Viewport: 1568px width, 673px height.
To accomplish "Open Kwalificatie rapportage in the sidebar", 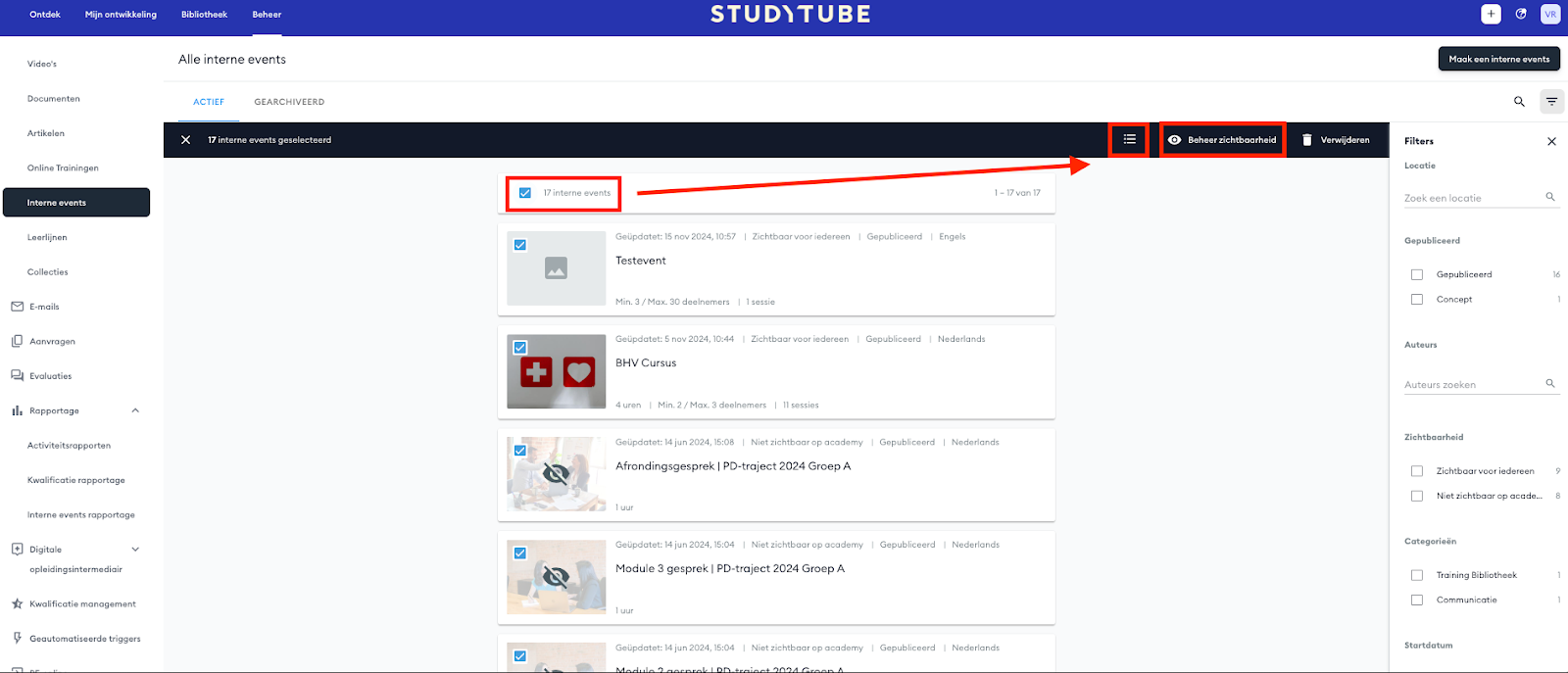I will 76,480.
